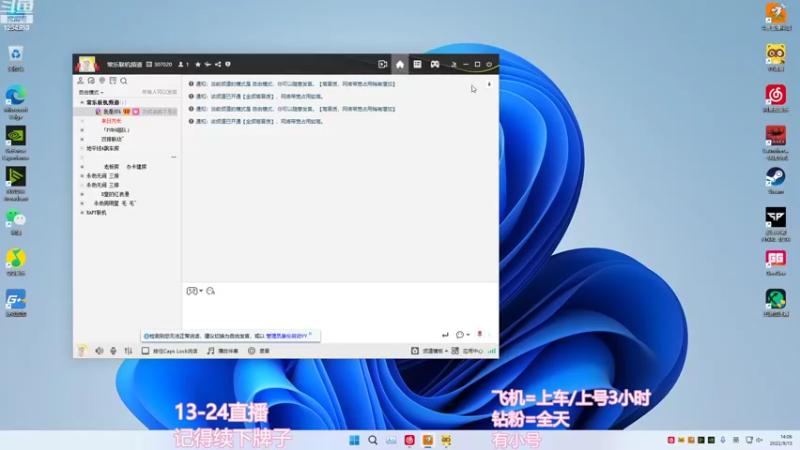
Task: Open the gamepad icon in YY header
Action: [435, 64]
